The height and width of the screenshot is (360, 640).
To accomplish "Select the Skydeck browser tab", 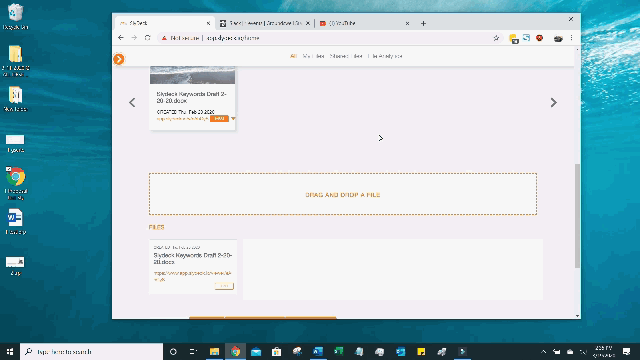I will coord(165,24).
